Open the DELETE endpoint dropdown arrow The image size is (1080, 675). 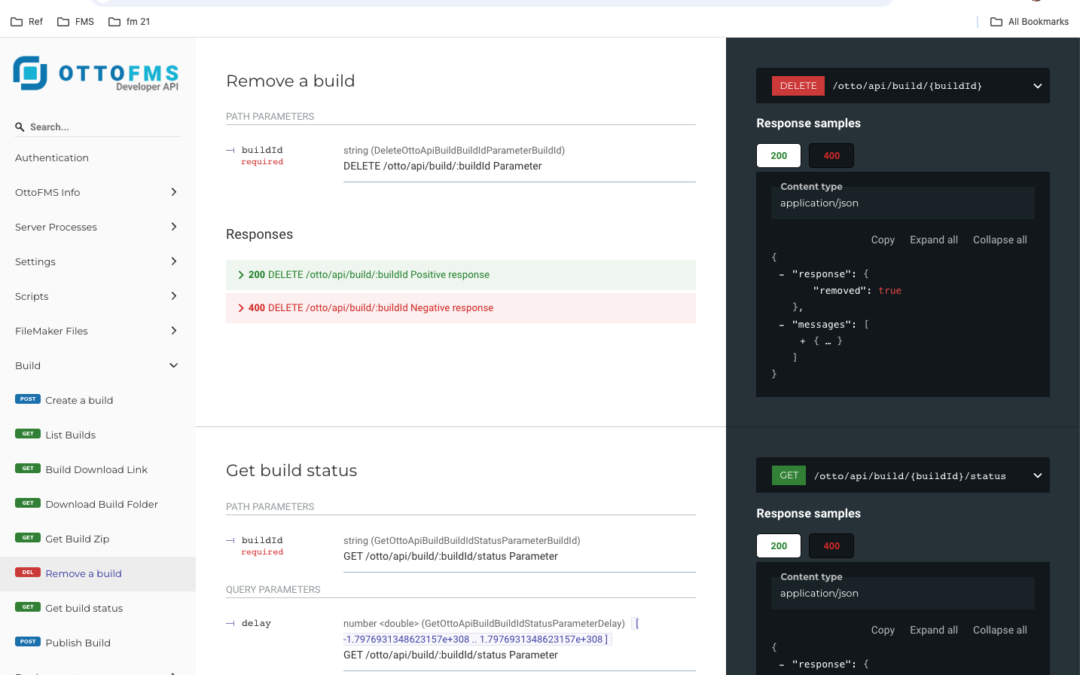(1037, 86)
